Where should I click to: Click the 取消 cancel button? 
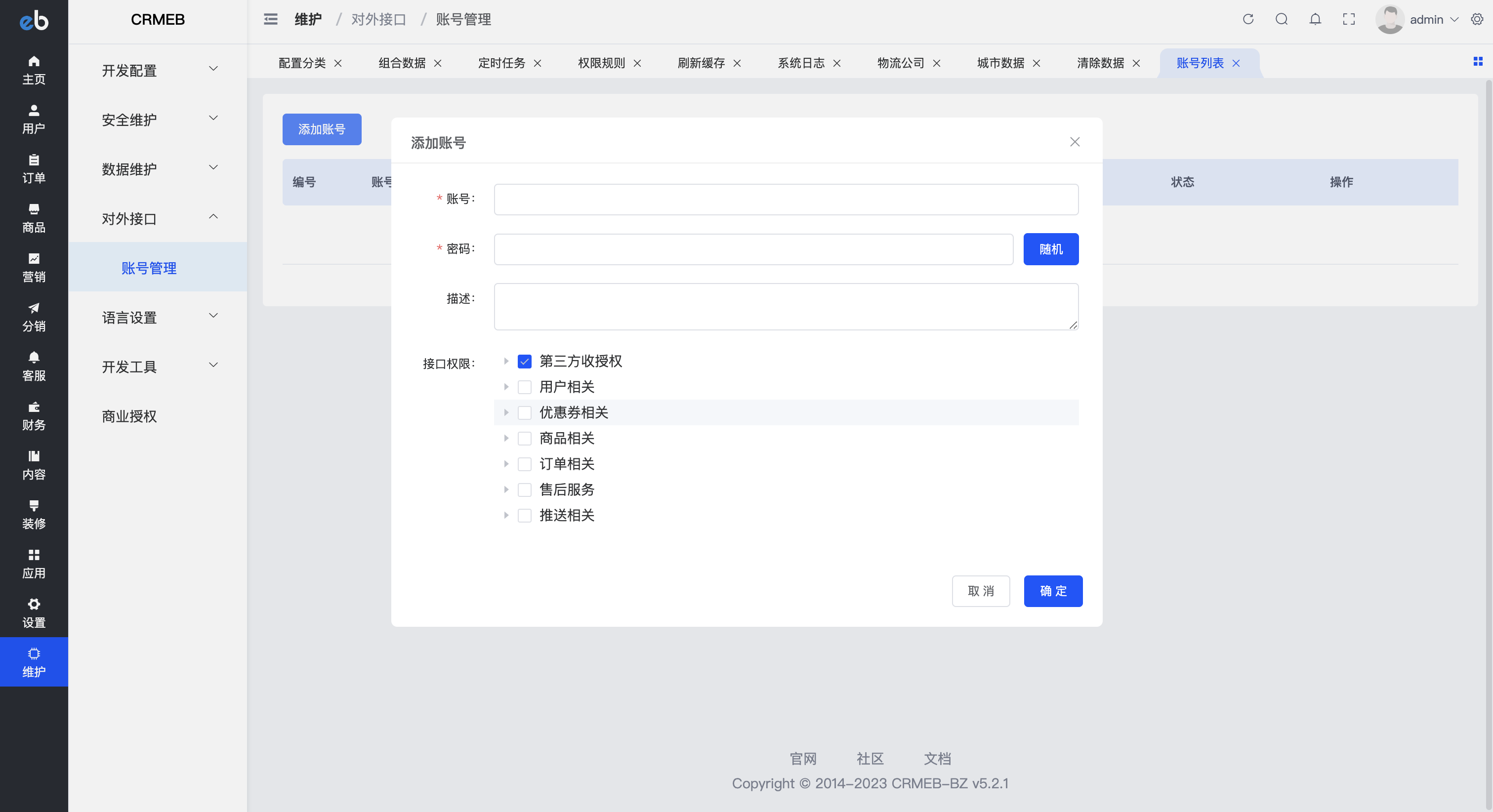[x=981, y=591]
